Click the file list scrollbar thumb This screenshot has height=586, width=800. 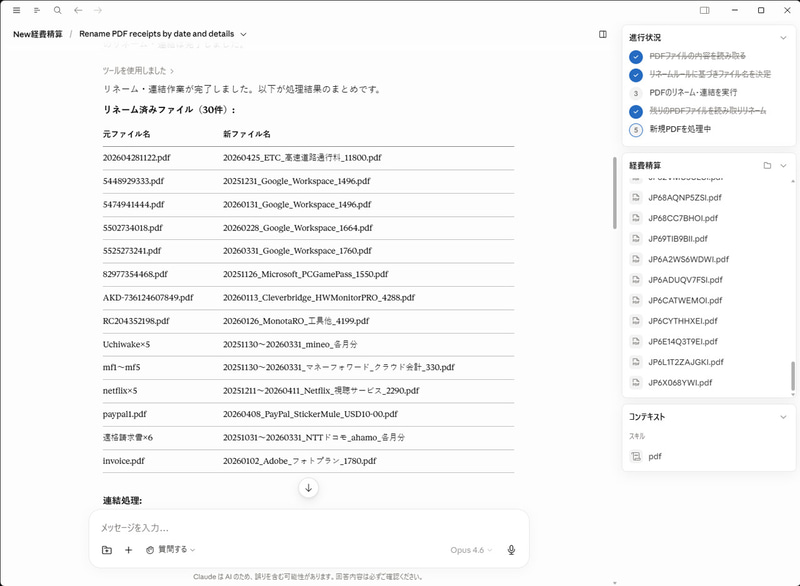pos(792,376)
